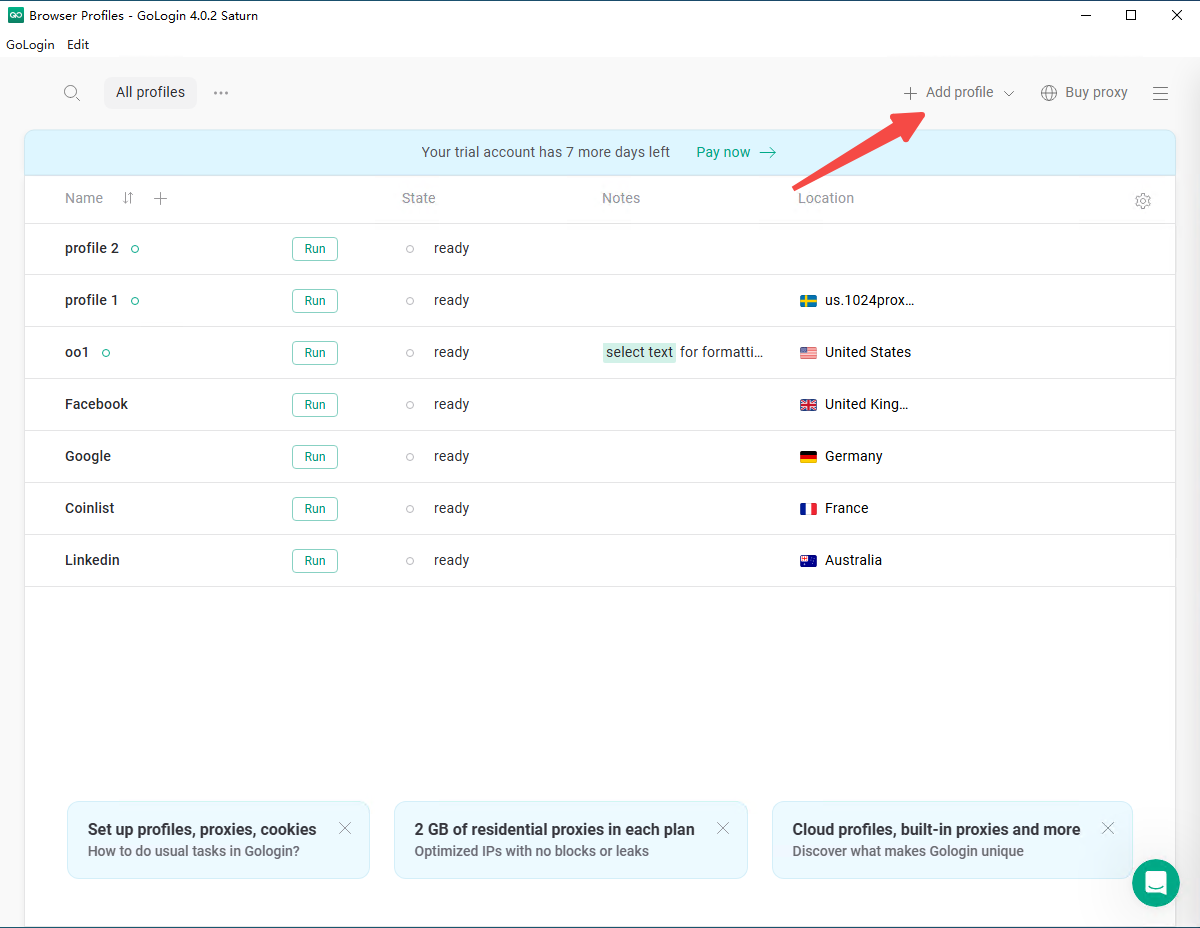Close the residential proxies tip card
1200x928 pixels.
(723, 828)
